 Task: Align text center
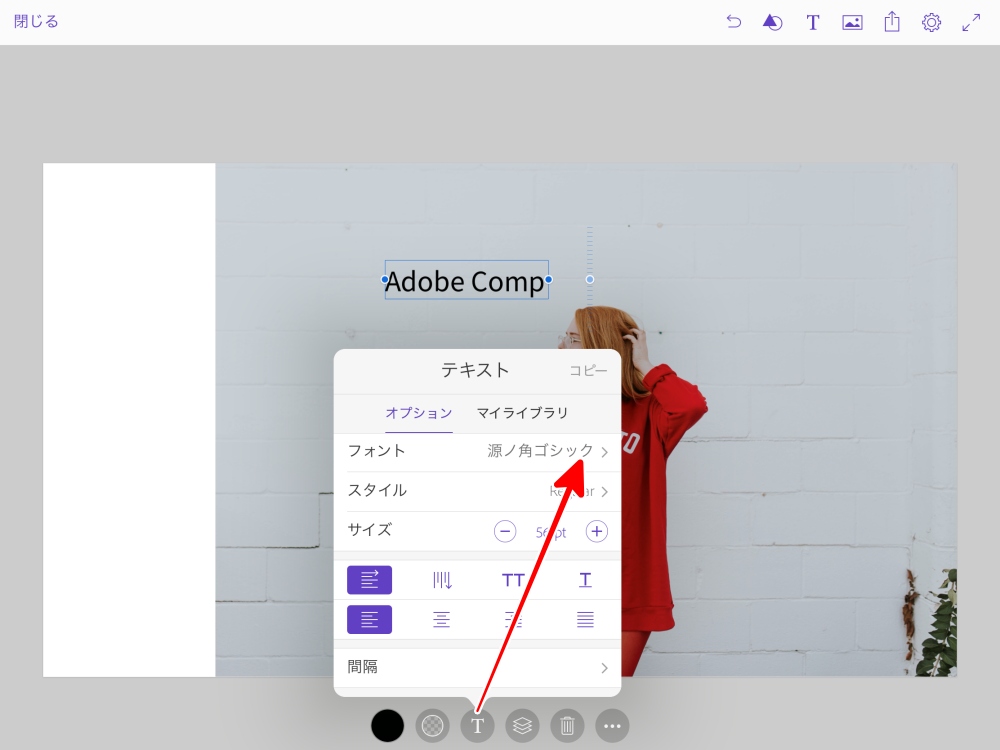[441, 620]
